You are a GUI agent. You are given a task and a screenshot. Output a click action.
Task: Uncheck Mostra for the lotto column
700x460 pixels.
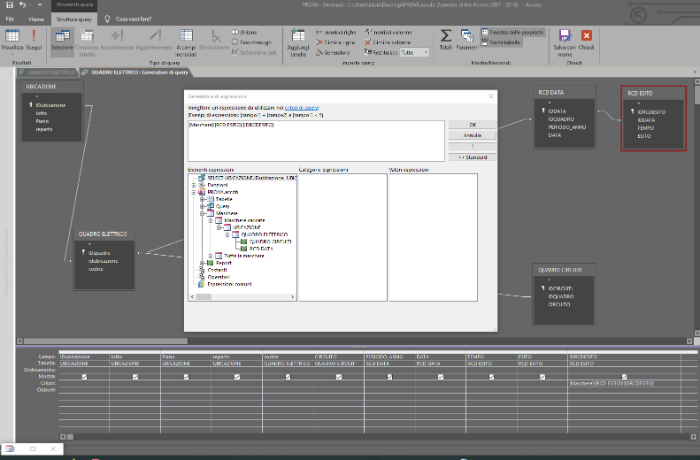(x=135, y=377)
